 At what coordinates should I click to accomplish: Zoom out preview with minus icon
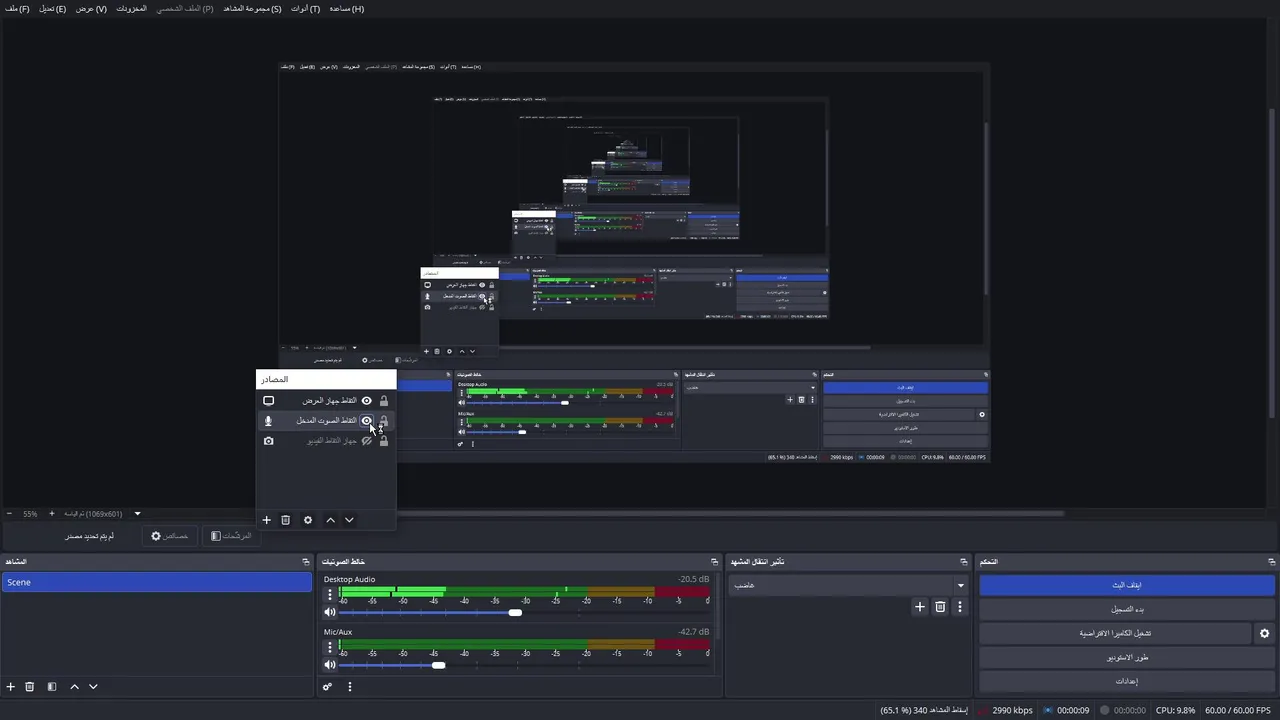point(9,514)
